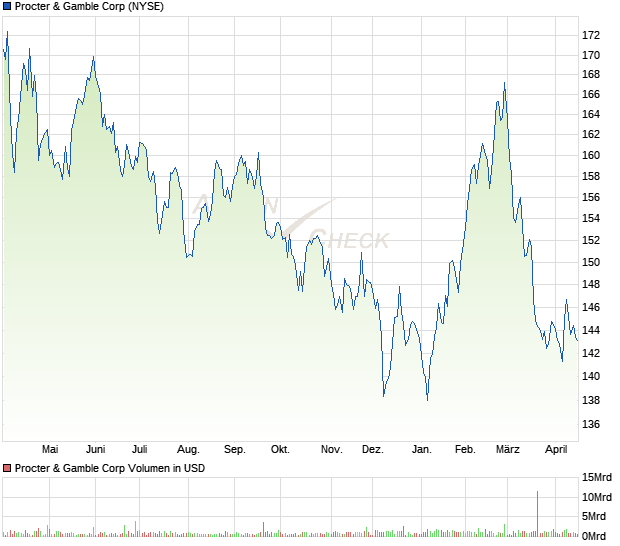The height and width of the screenshot is (546, 620).
Task: Click the 'Mai' month label
Action: click(50, 449)
